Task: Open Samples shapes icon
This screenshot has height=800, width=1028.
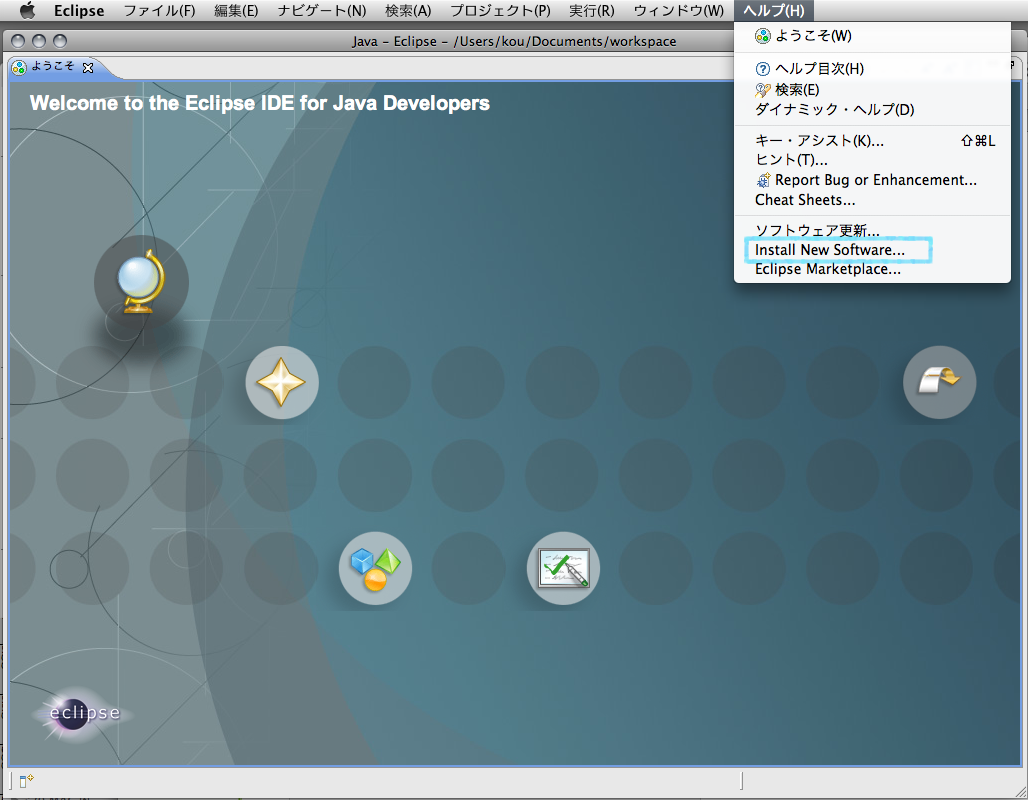Action: coord(375,568)
